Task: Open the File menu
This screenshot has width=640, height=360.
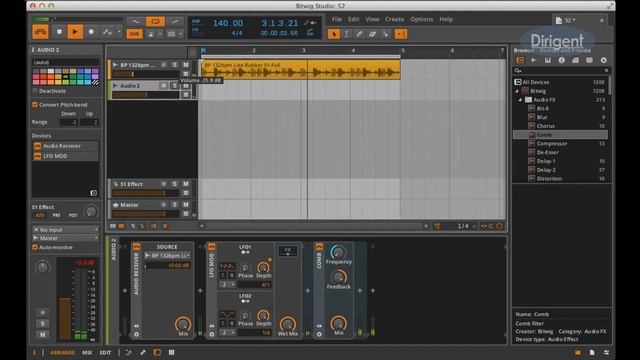Action: 337,19
